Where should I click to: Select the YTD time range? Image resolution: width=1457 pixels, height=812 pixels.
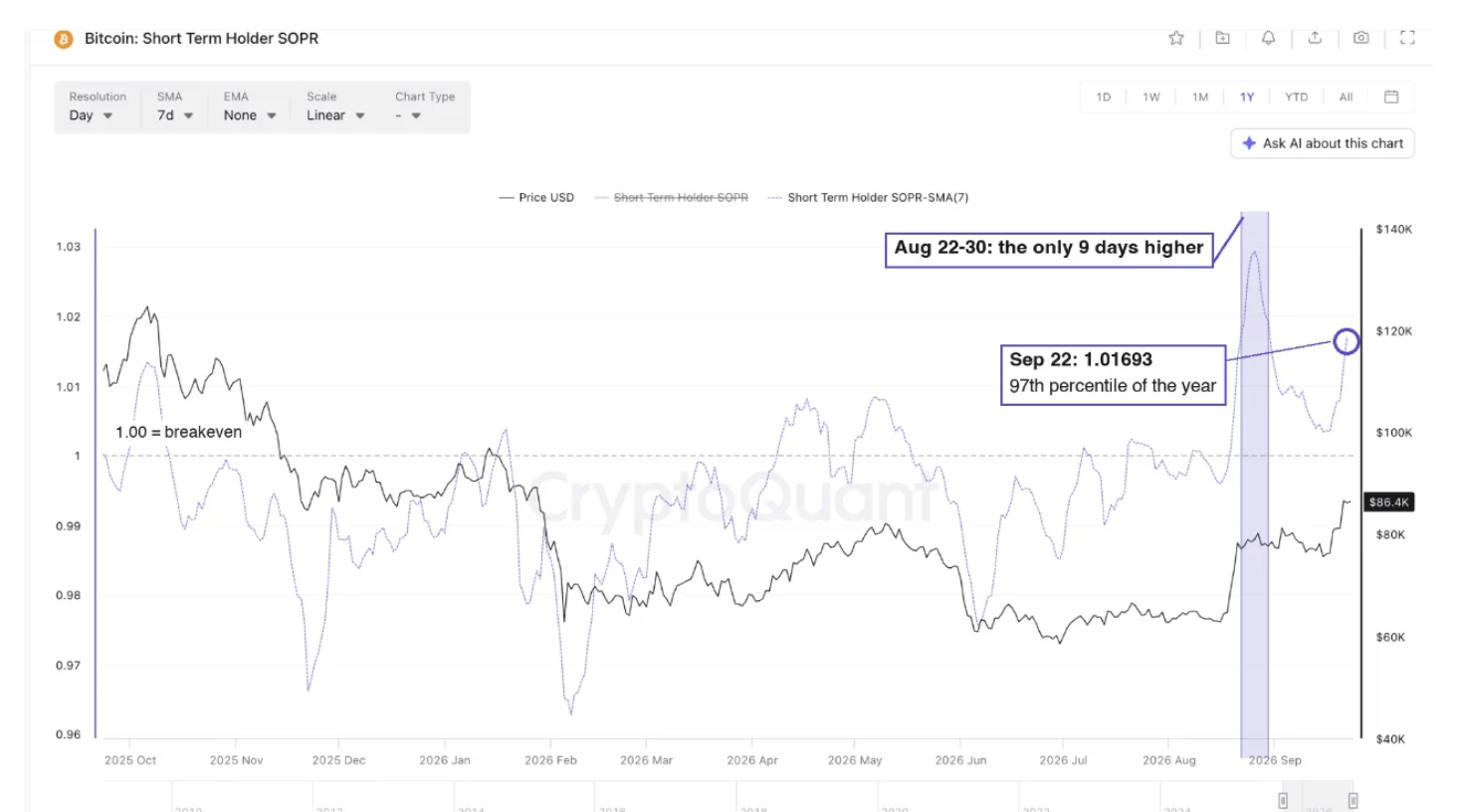click(x=1296, y=97)
